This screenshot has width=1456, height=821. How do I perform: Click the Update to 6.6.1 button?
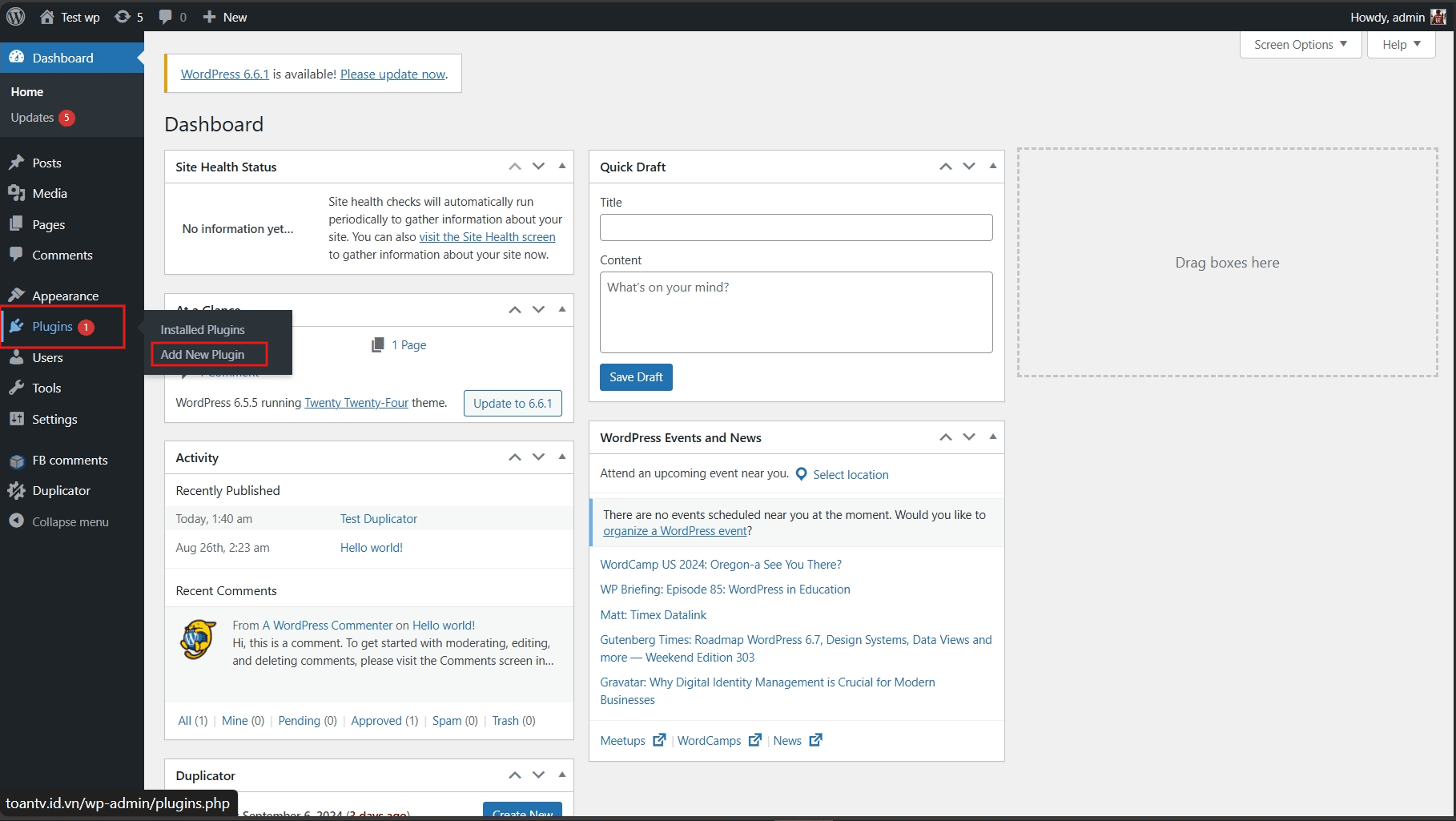pyautogui.click(x=512, y=403)
